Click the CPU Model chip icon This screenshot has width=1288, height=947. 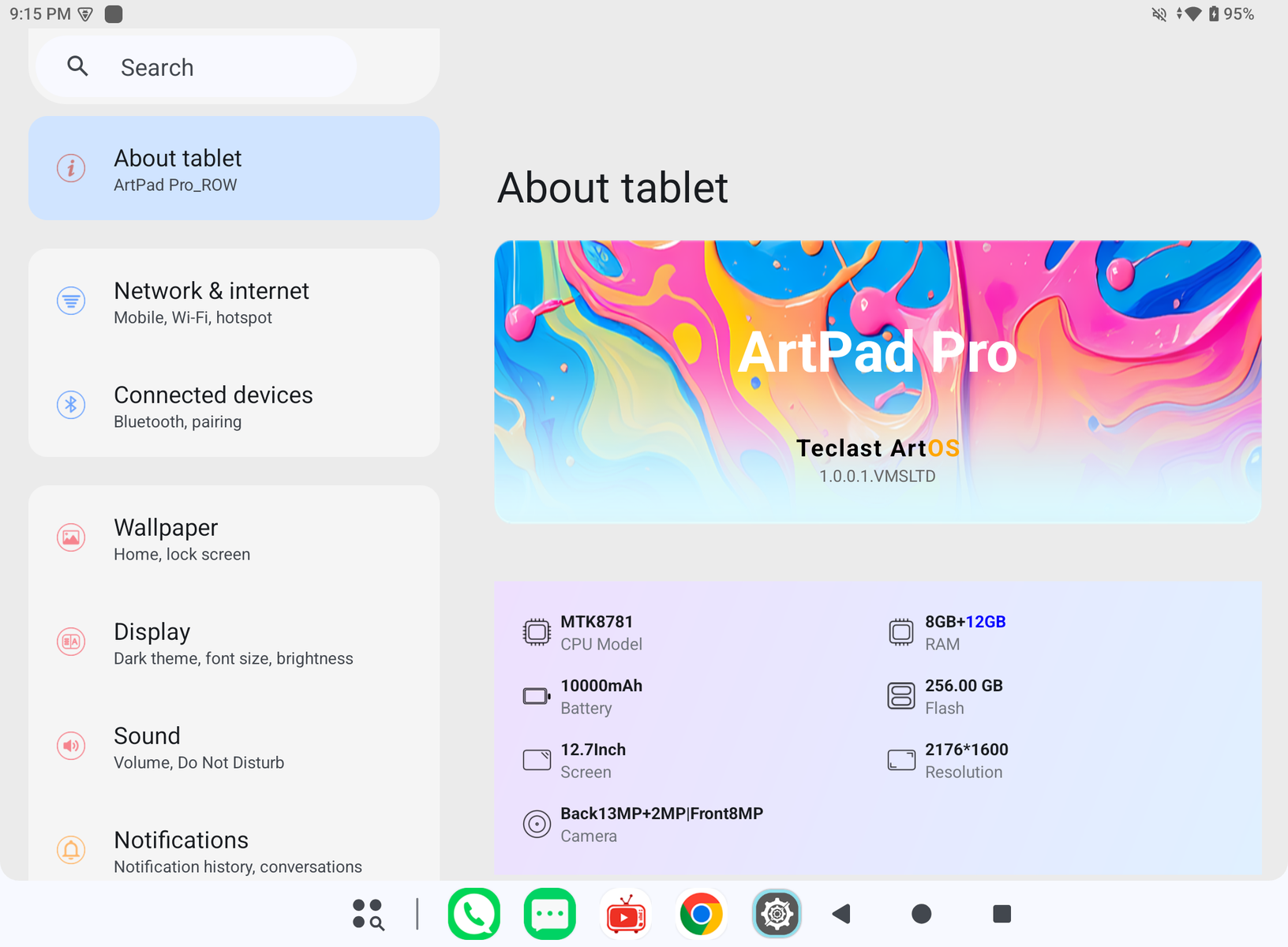pyautogui.click(x=537, y=632)
